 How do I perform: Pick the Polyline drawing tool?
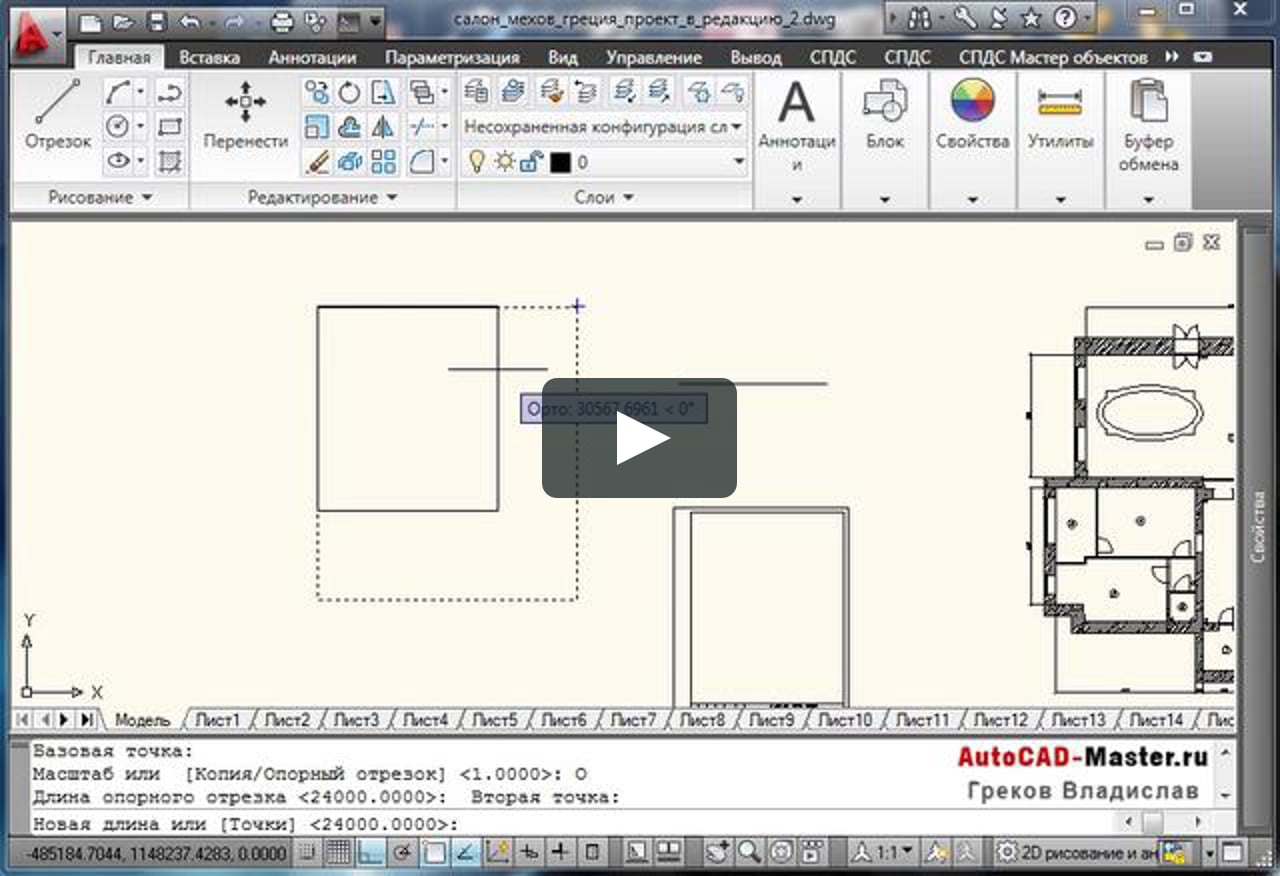click(170, 93)
